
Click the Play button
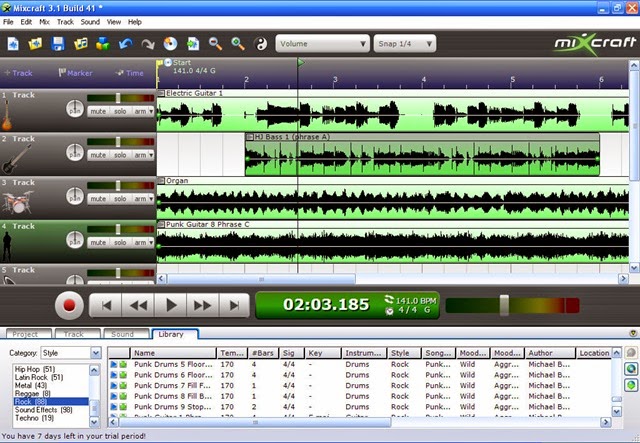pos(171,305)
